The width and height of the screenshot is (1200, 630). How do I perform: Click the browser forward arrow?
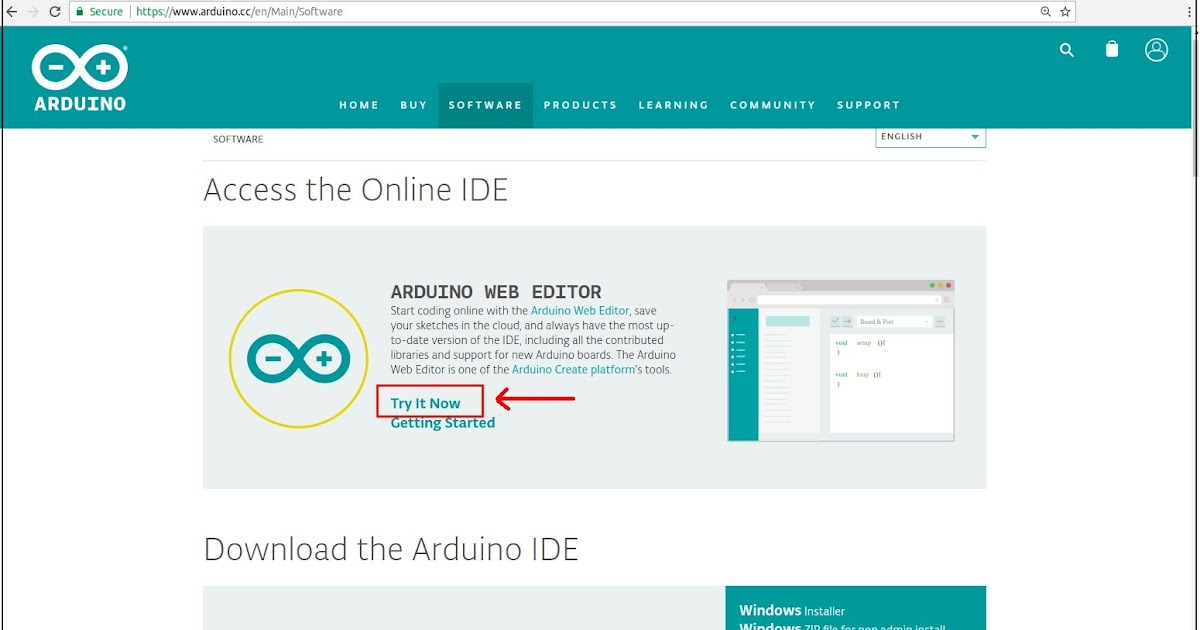[32, 11]
